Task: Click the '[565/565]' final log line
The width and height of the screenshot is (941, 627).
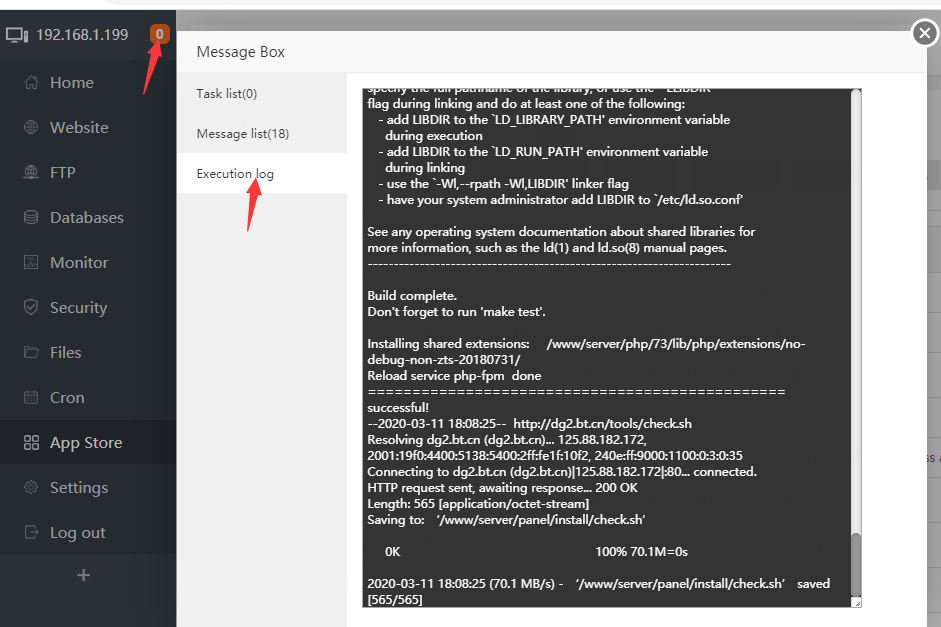Action: click(x=395, y=600)
